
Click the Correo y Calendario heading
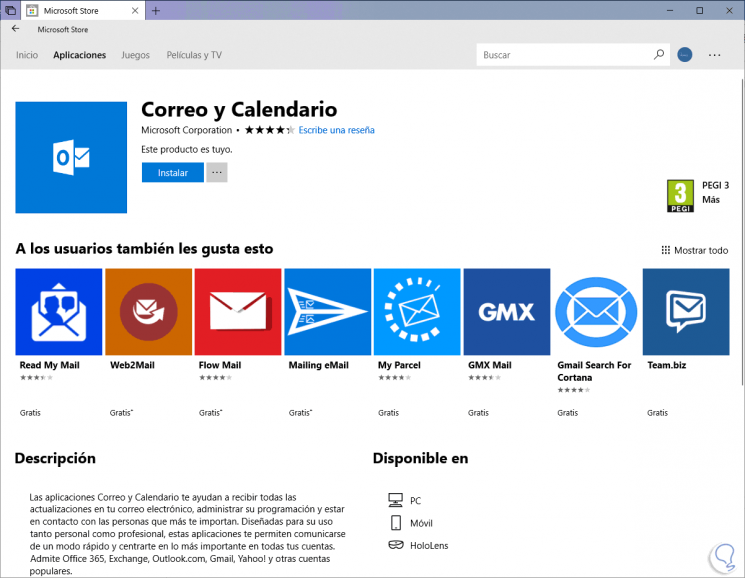coord(239,110)
